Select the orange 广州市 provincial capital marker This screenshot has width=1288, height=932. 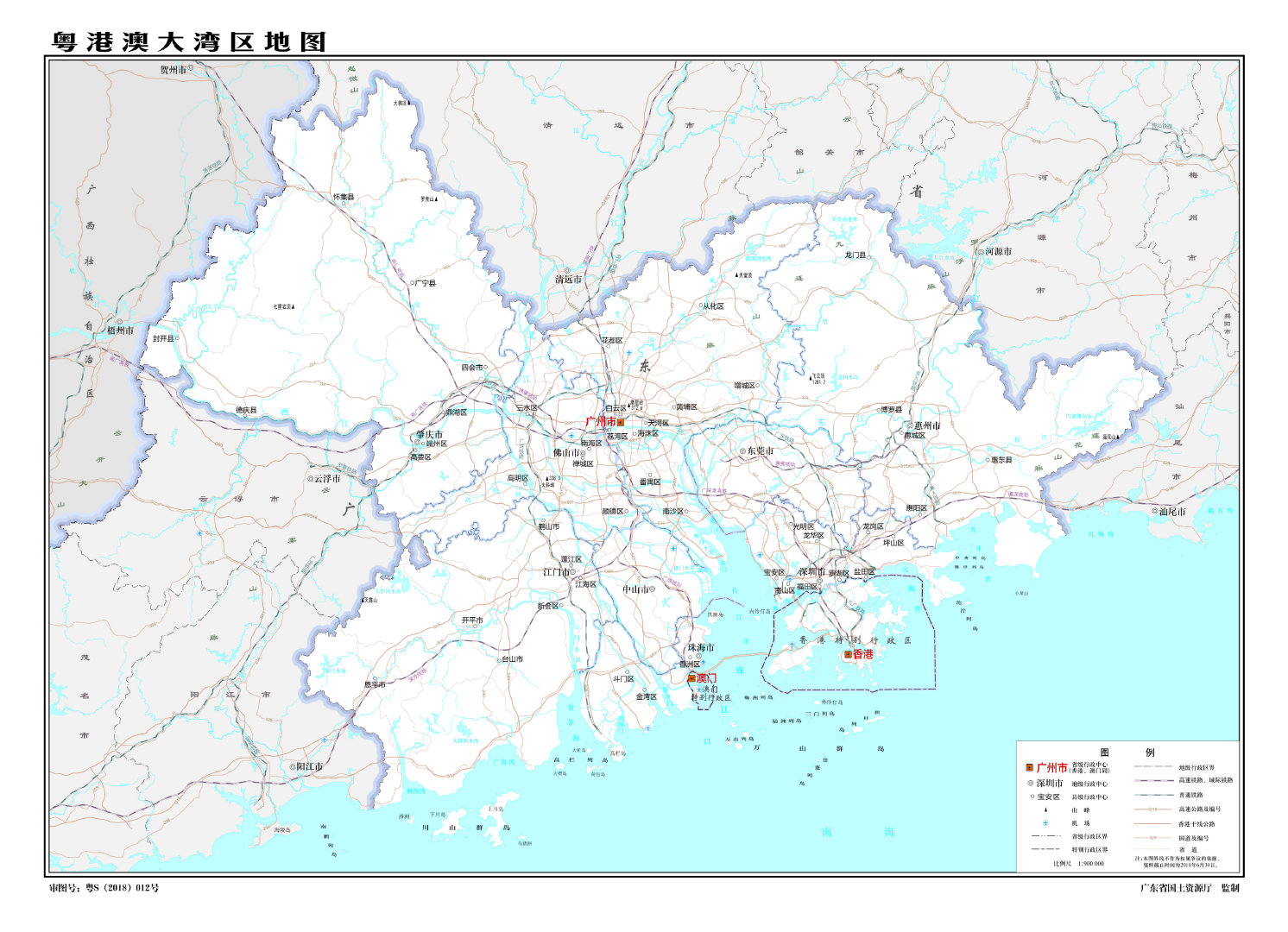tap(621, 422)
